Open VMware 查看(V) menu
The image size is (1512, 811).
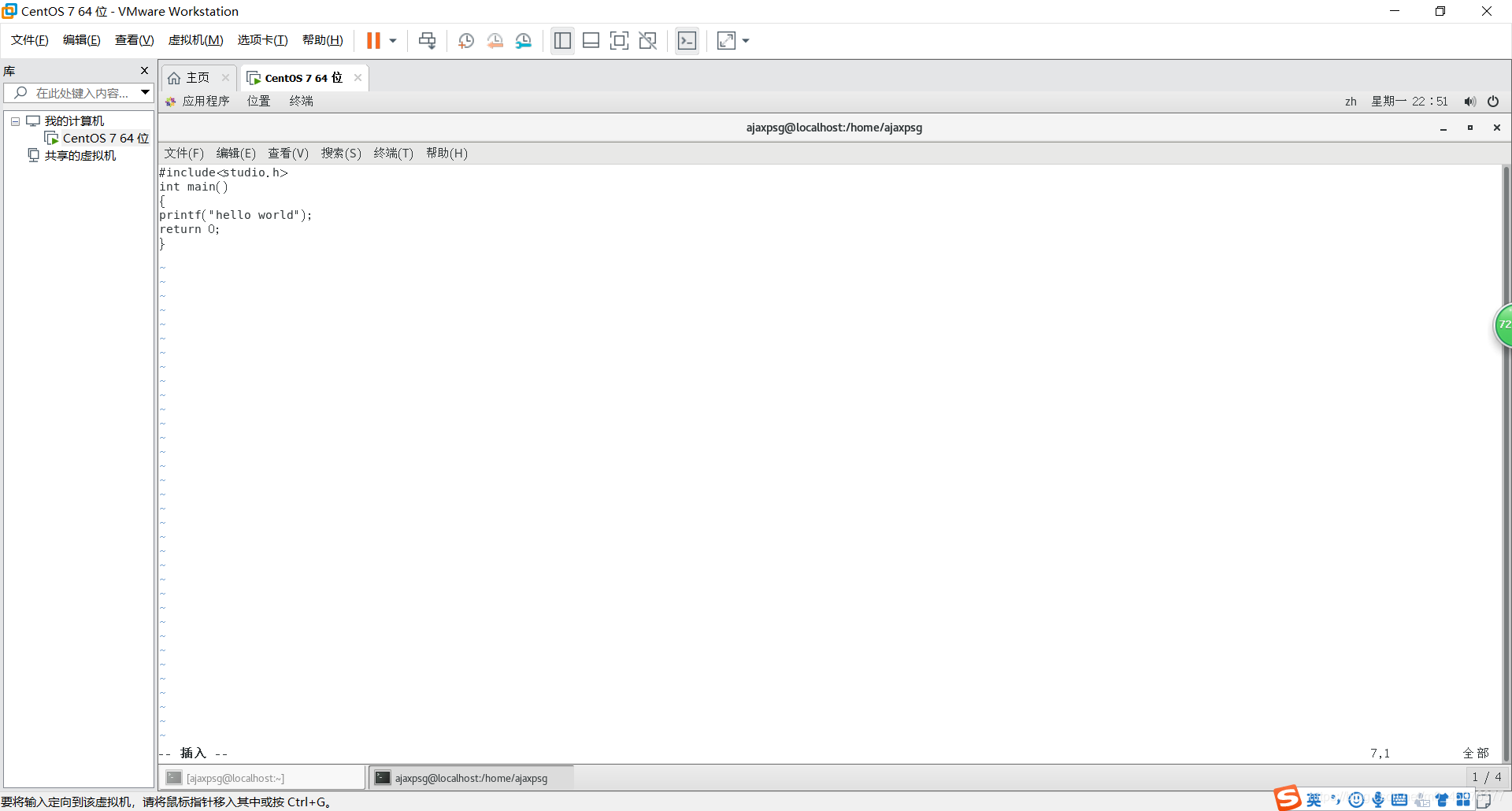135,40
